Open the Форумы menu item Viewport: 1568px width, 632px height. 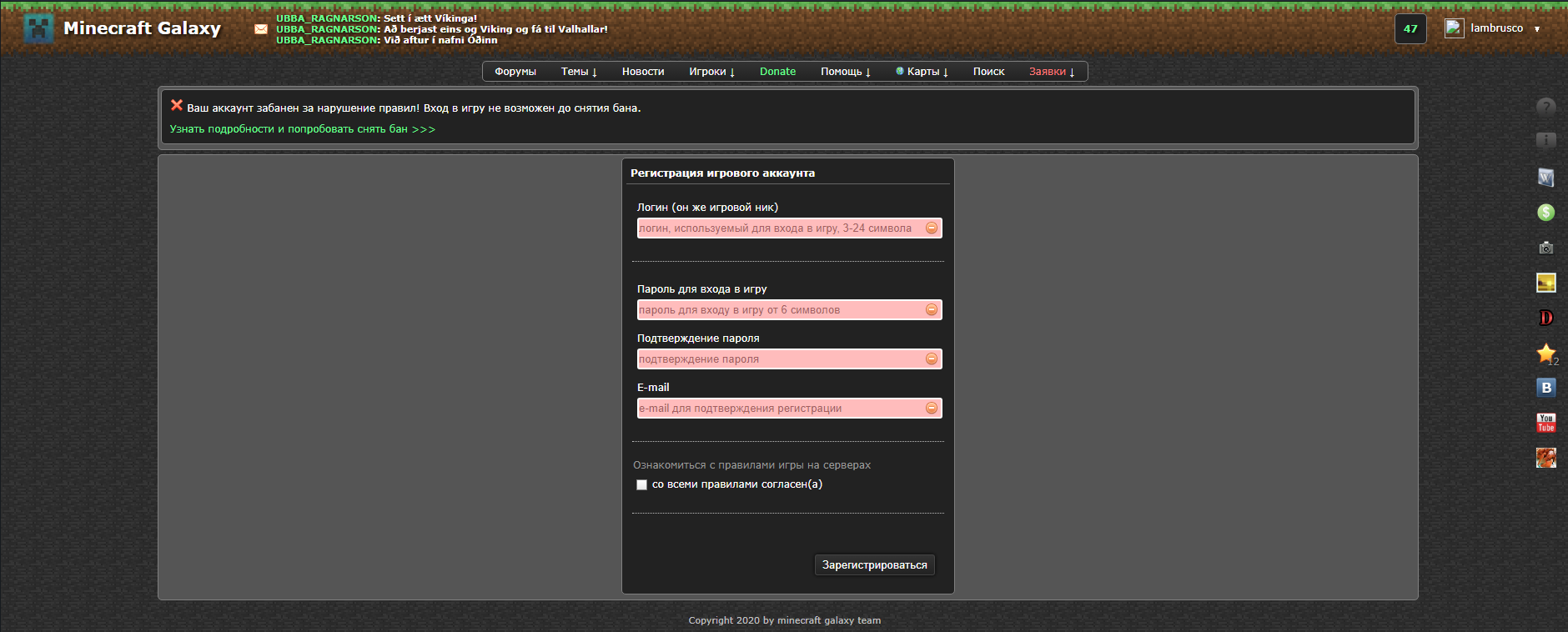click(515, 72)
